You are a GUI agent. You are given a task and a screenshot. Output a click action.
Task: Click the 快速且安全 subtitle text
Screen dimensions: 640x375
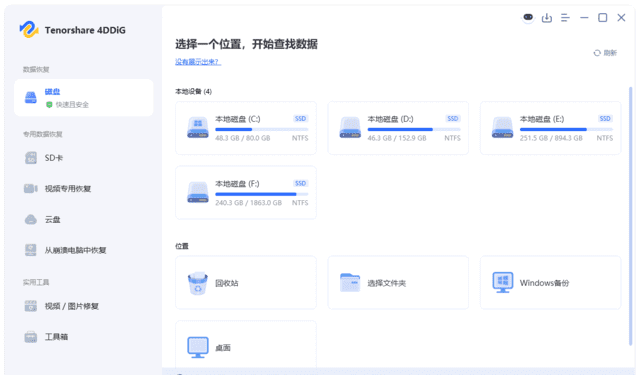tap(72, 104)
